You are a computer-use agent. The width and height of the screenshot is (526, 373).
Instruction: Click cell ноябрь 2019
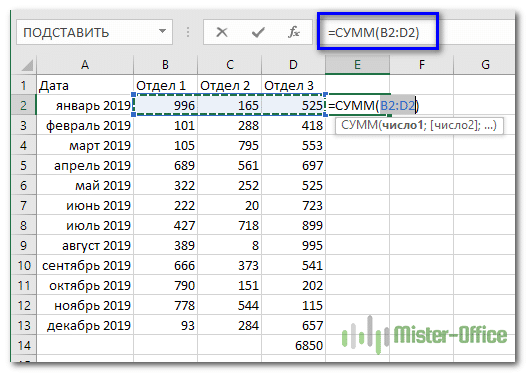(x=85, y=305)
